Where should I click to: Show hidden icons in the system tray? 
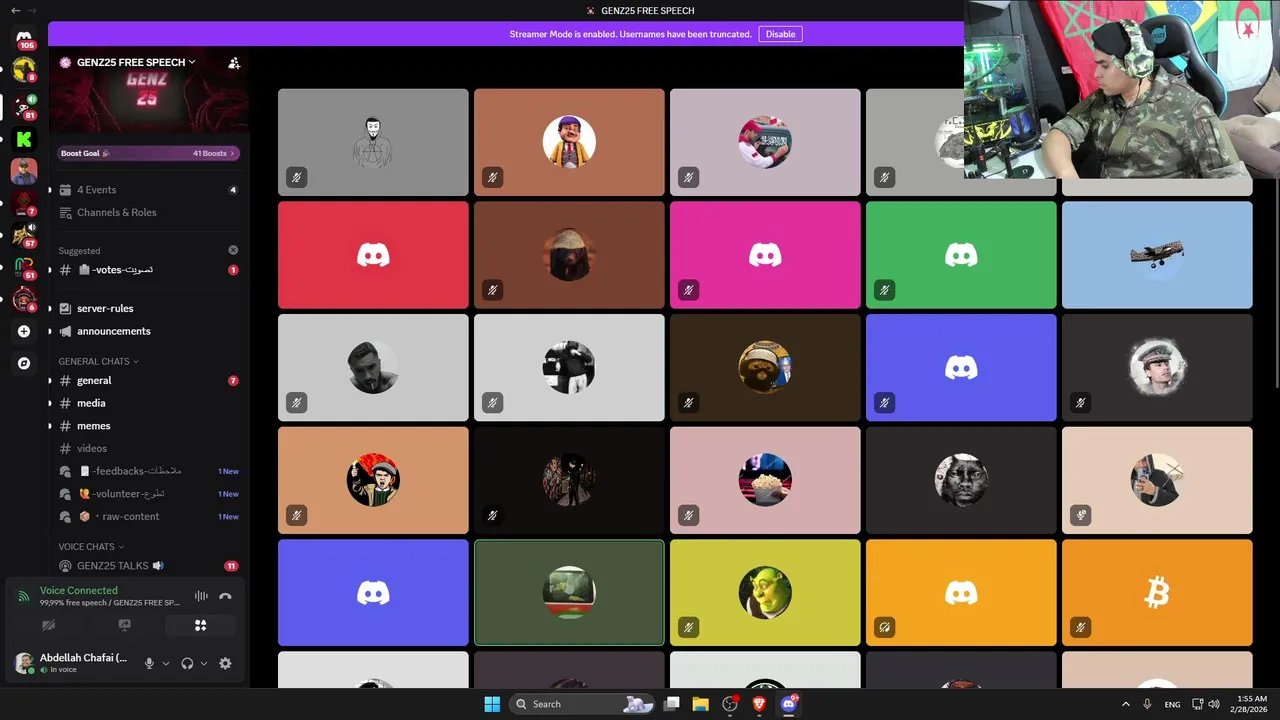coord(1125,704)
